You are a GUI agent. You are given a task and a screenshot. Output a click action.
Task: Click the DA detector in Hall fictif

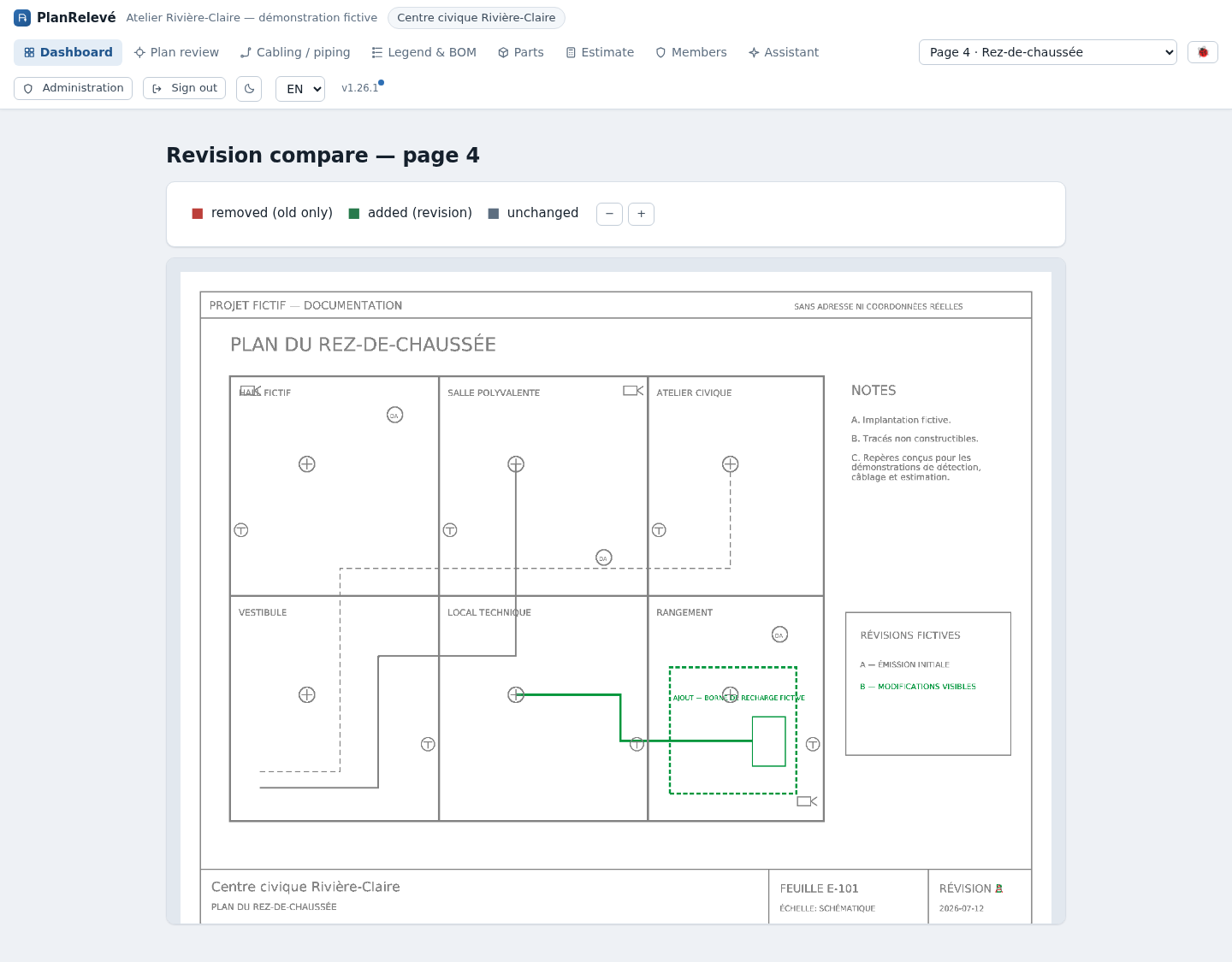click(394, 415)
